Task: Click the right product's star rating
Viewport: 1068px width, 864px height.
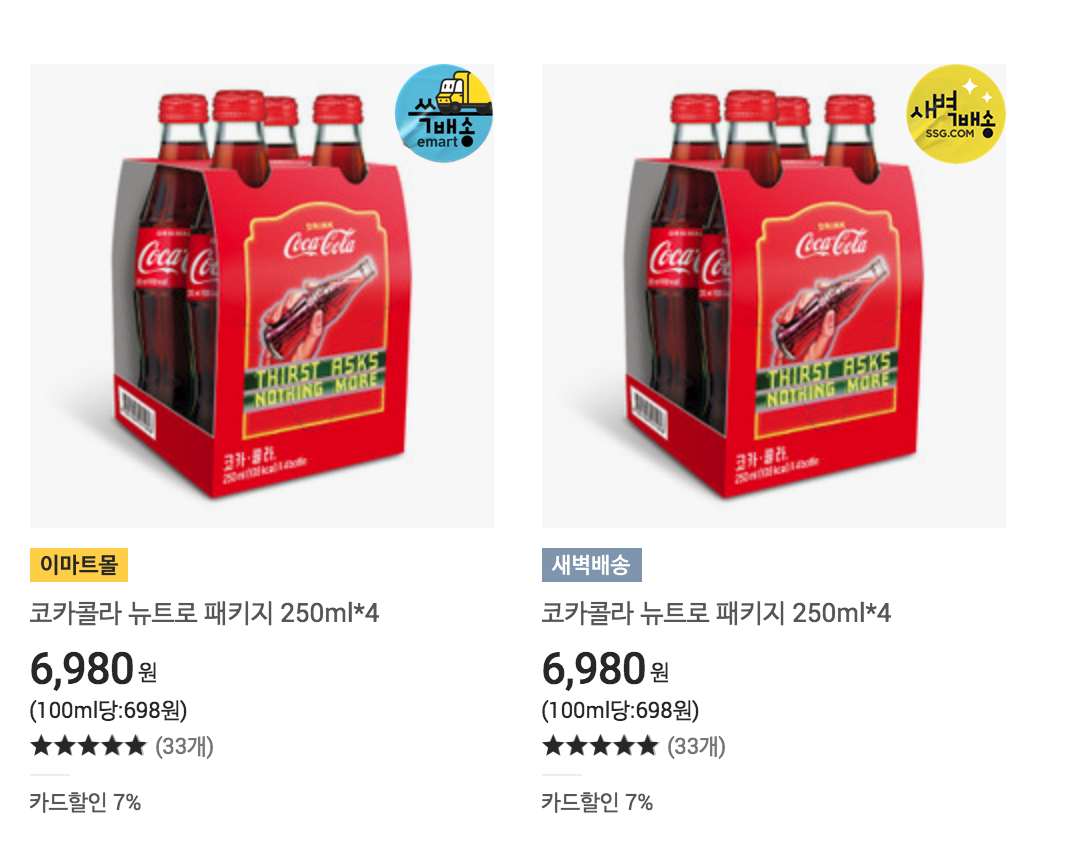Action: (x=601, y=745)
